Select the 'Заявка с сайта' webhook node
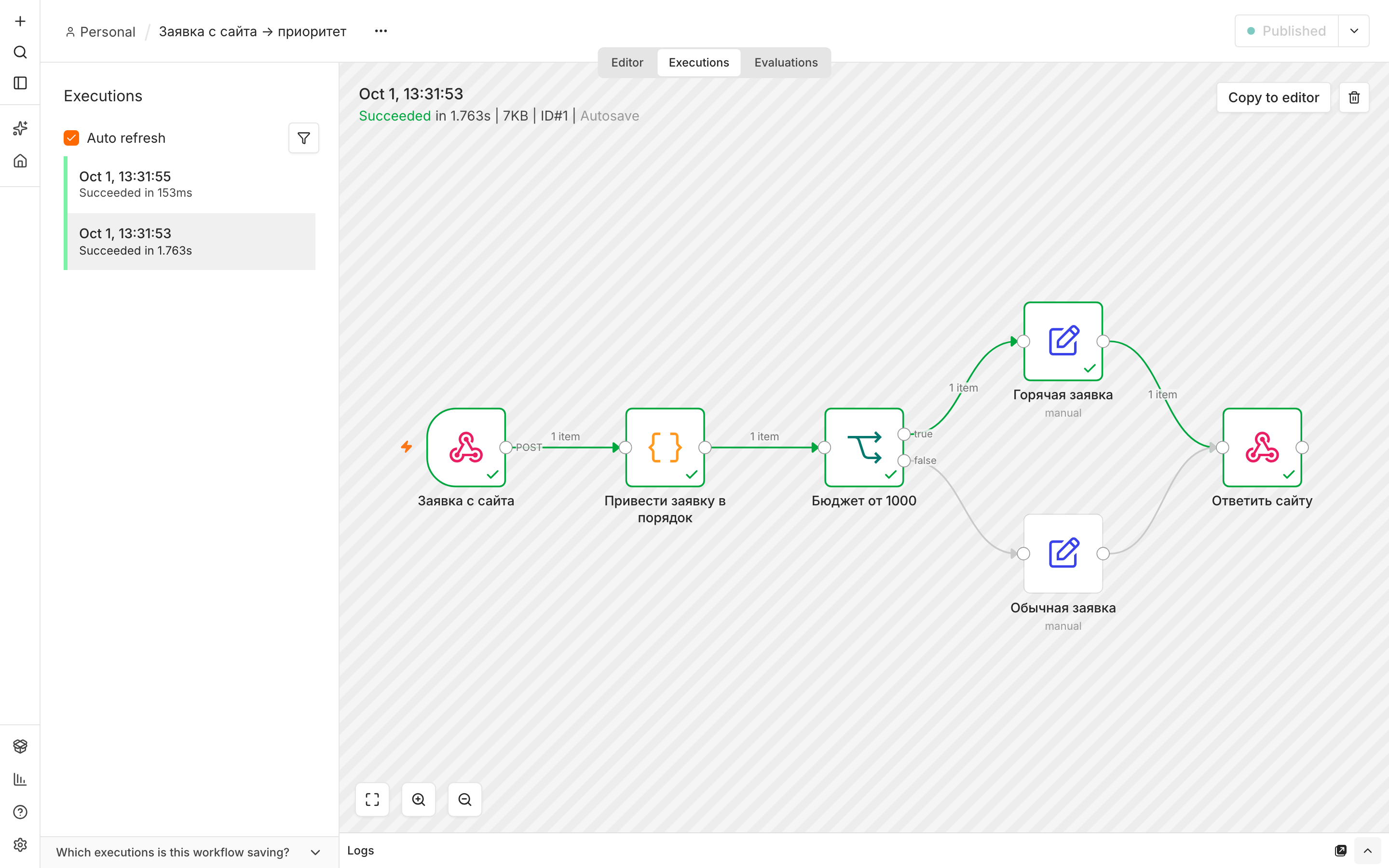This screenshot has height=868, width=1389. (466, 447)
